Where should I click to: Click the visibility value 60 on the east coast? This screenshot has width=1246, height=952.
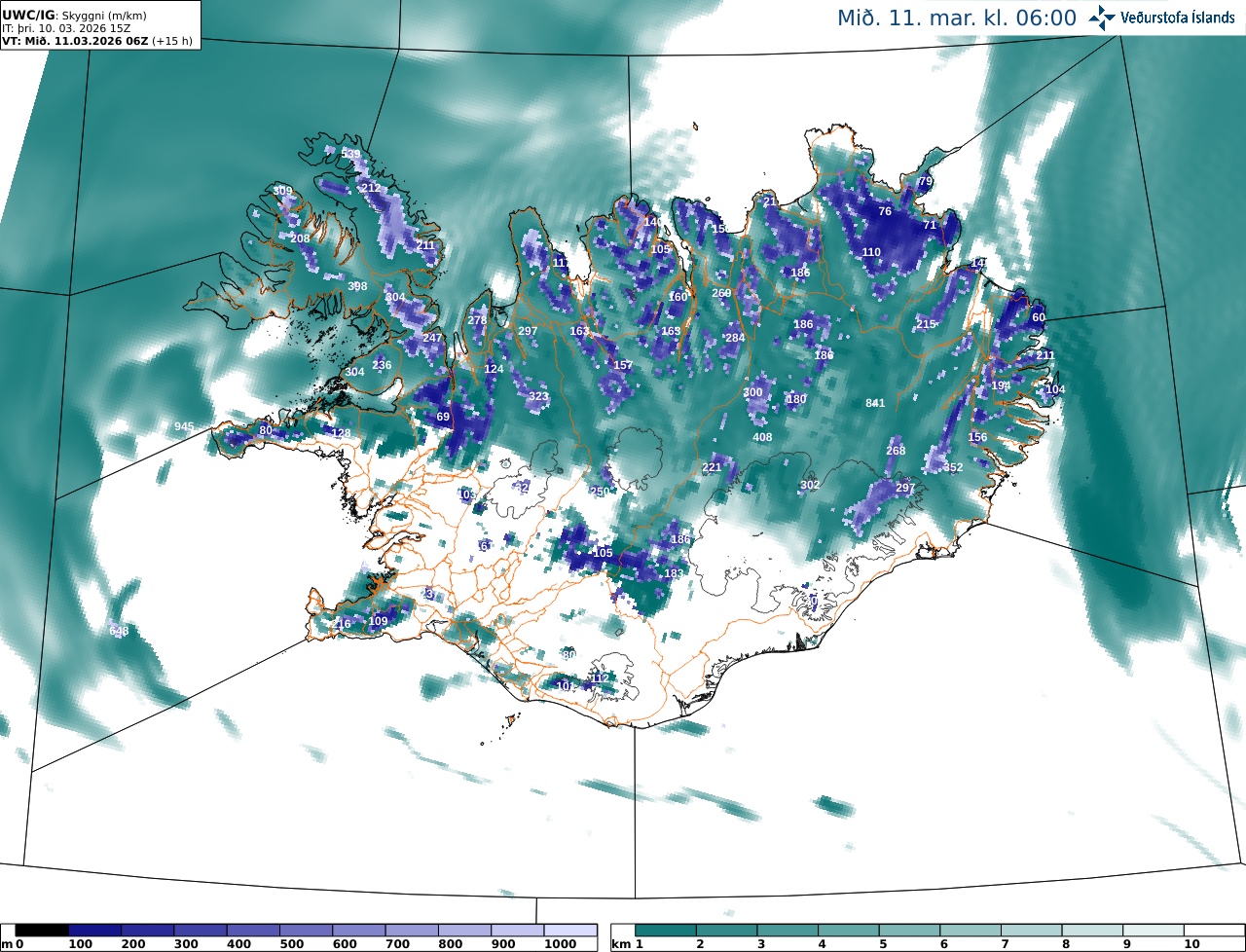[x=1039, y=317]
